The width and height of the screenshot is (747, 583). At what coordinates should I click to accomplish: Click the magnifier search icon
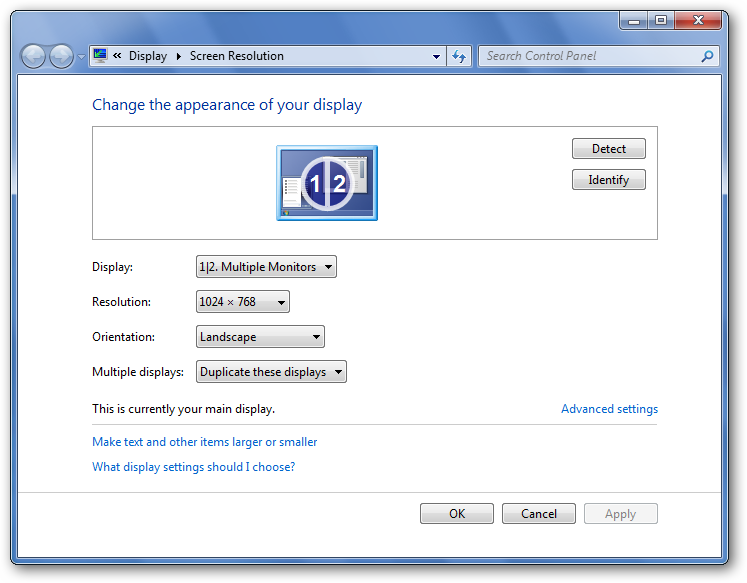(x=707, y=56)
